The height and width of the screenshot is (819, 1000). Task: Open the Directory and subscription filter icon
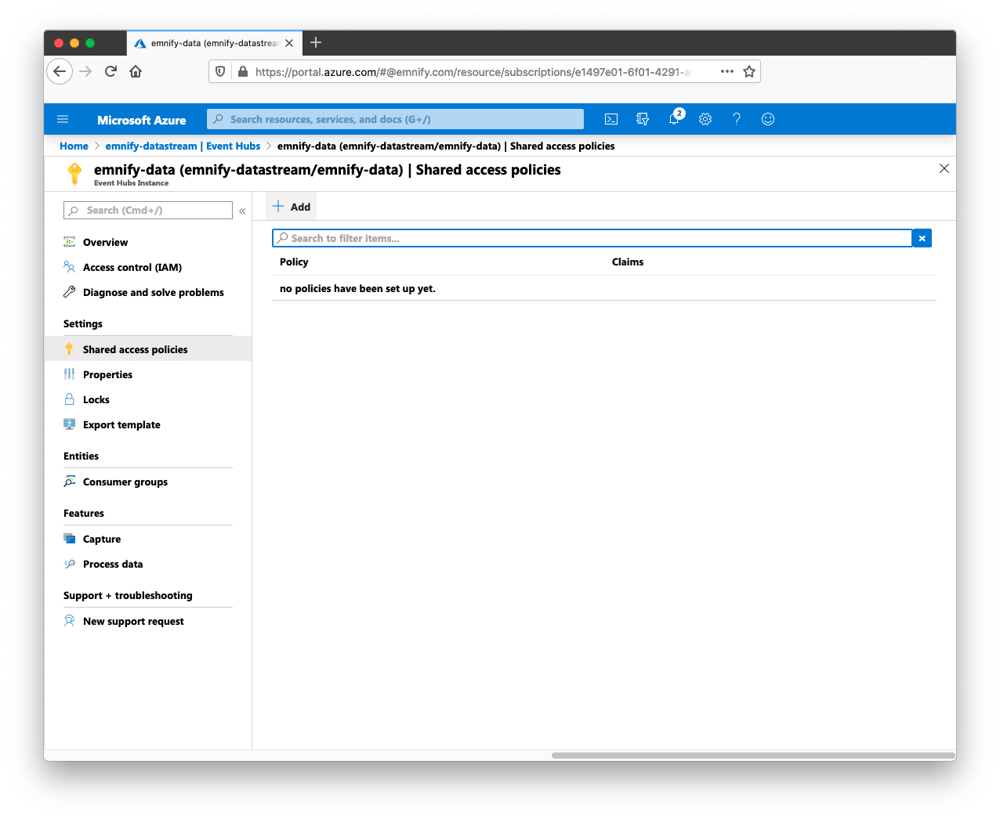[642, 119]
